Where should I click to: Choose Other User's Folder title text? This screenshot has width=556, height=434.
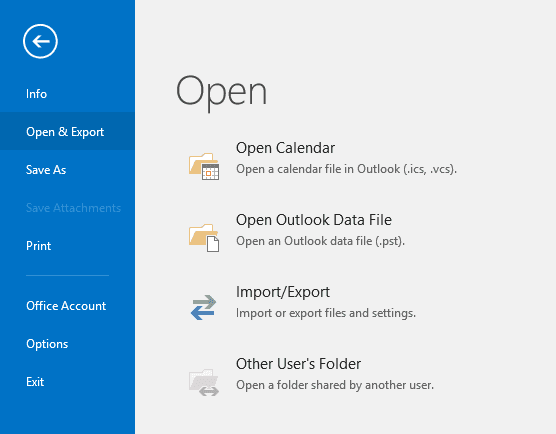[x=299, y=364]
